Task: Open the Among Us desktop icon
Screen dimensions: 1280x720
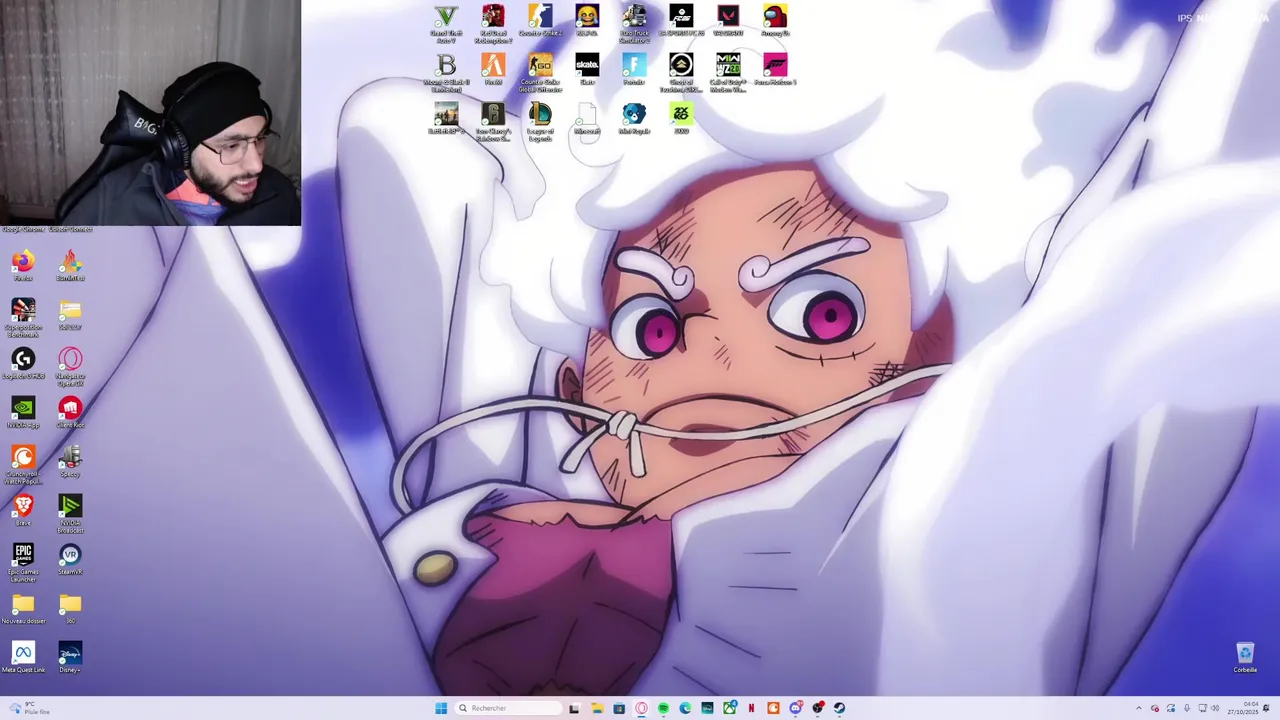Action: 775,21
